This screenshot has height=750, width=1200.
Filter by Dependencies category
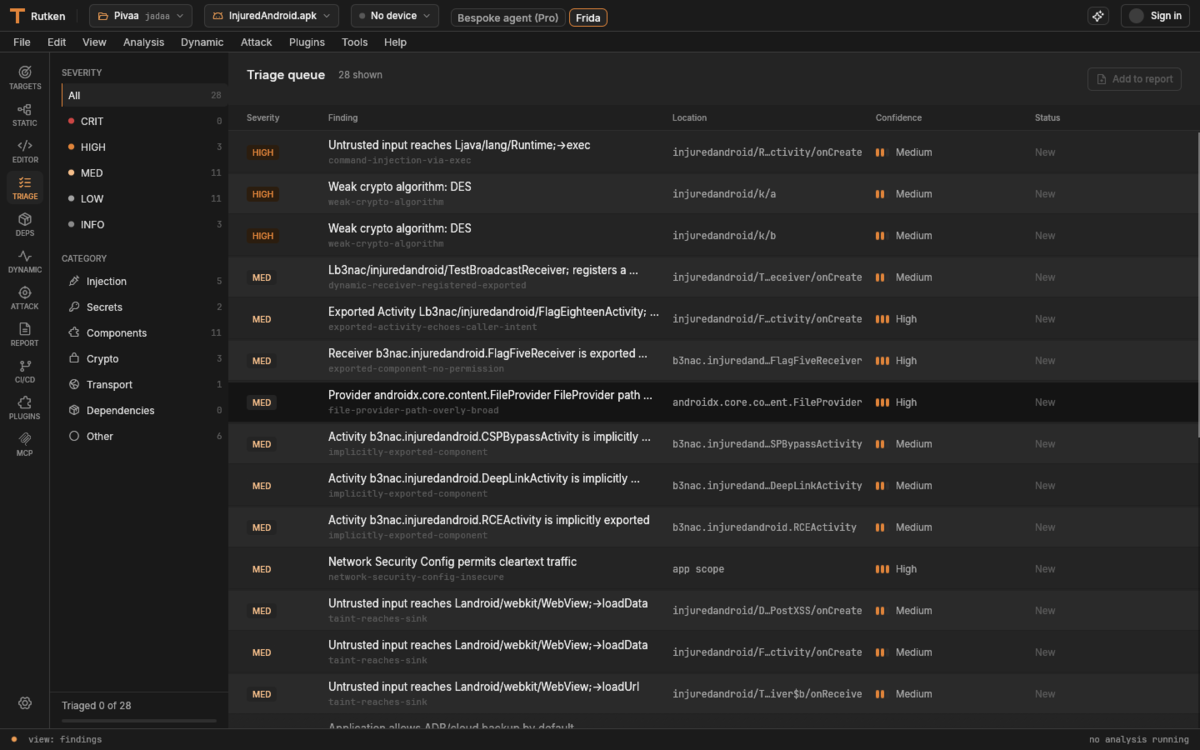(x=144, y=410)
